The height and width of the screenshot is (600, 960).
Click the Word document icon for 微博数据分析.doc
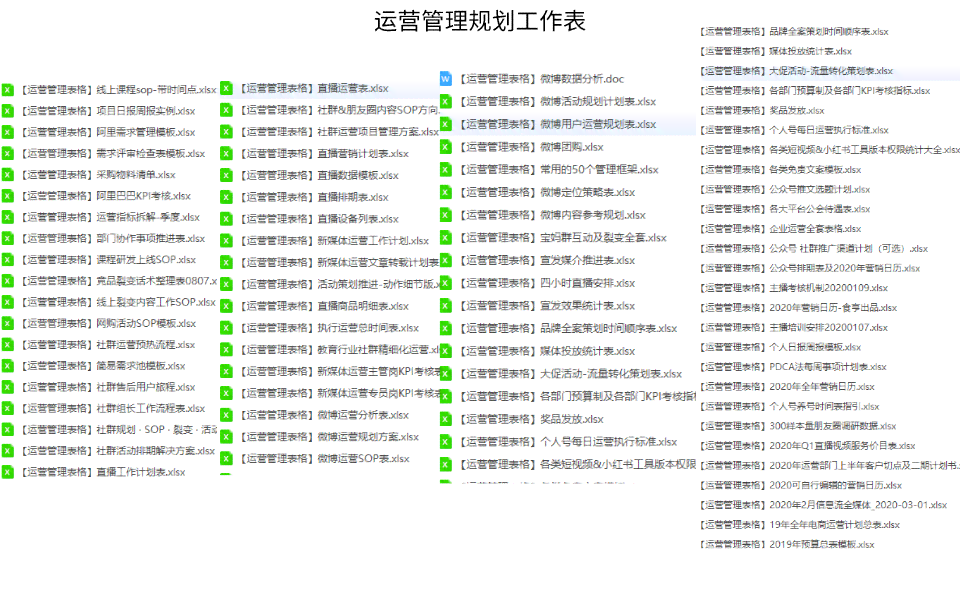coord(446,78)
